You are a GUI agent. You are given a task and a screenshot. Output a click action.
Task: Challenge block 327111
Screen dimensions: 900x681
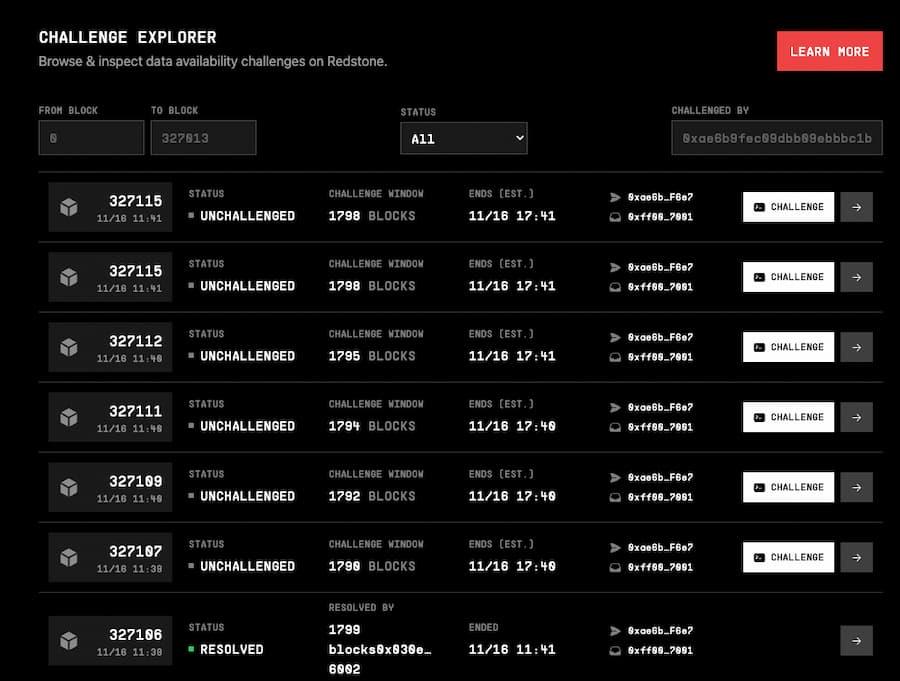click(788, 417)
